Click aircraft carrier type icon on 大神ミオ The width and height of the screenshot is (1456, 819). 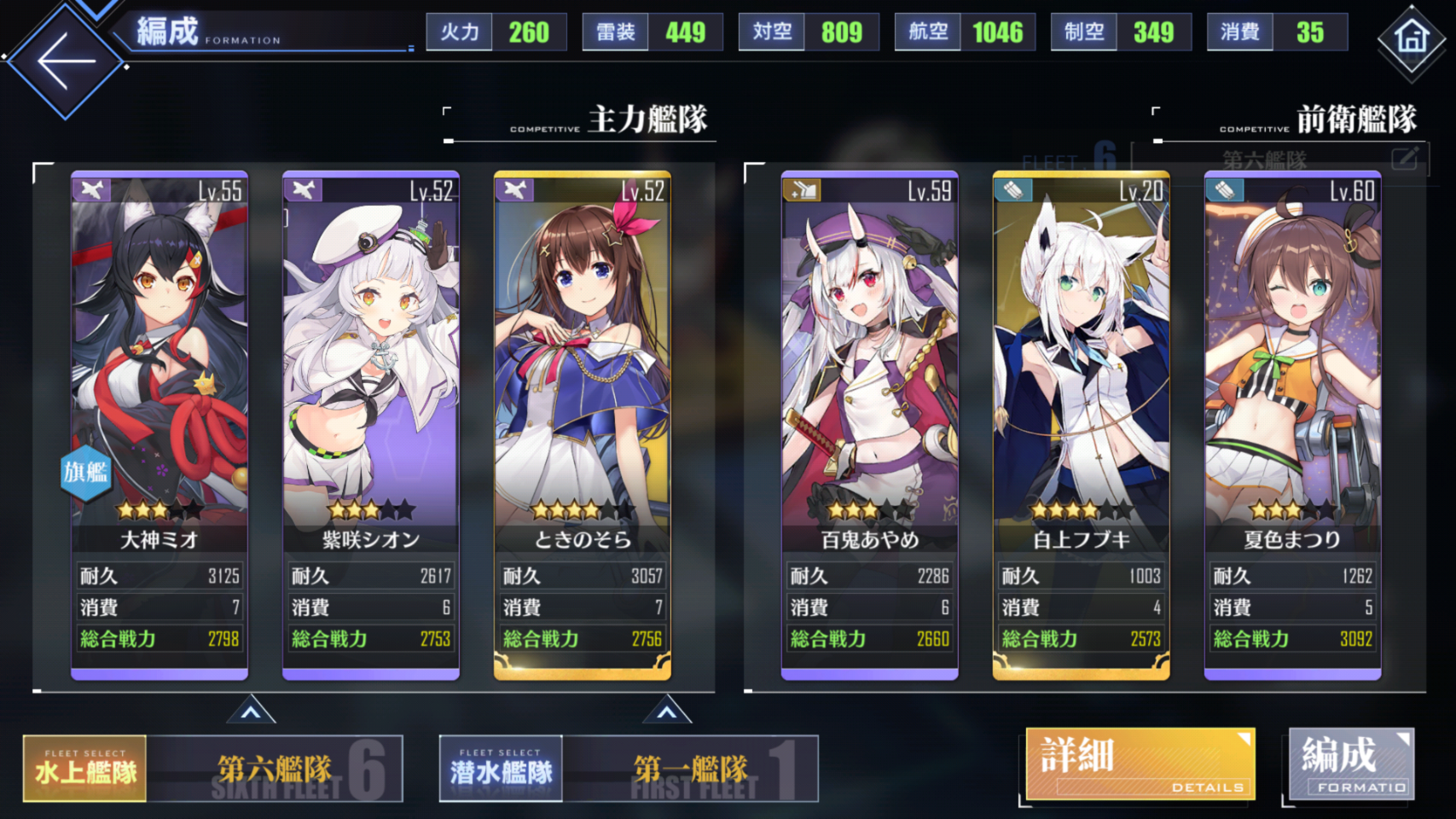(92, 189)
